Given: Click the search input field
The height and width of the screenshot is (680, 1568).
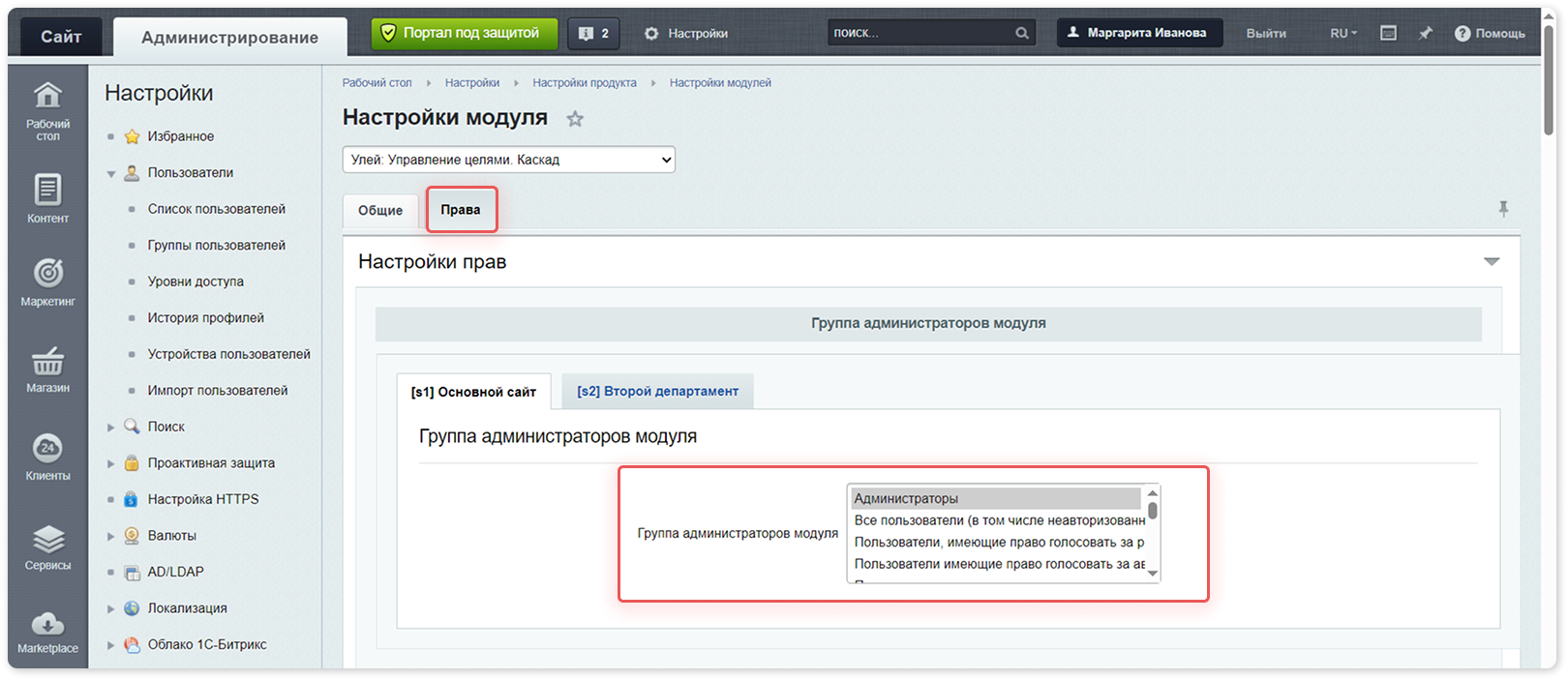Looking at the screenshot, I should [x=920, y=33].
